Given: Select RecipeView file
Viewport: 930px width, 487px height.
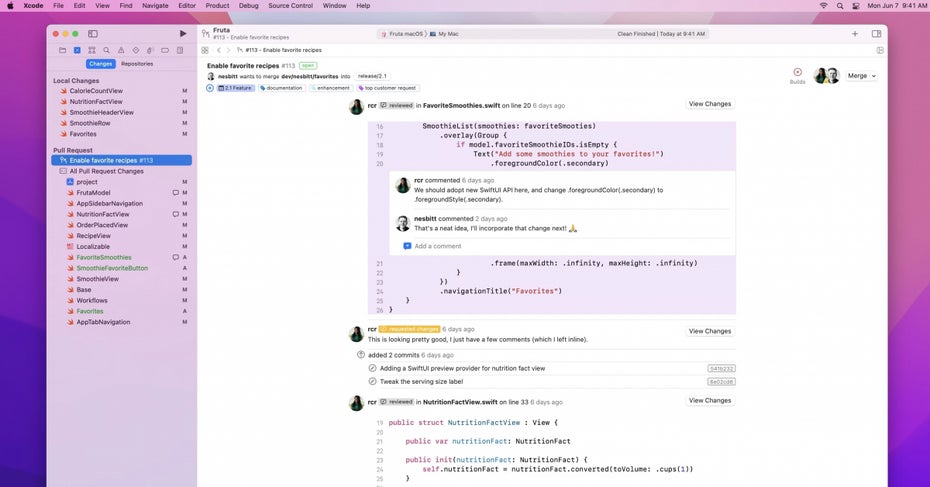Looking at the screenshot, I should click(x=93, y=235).
